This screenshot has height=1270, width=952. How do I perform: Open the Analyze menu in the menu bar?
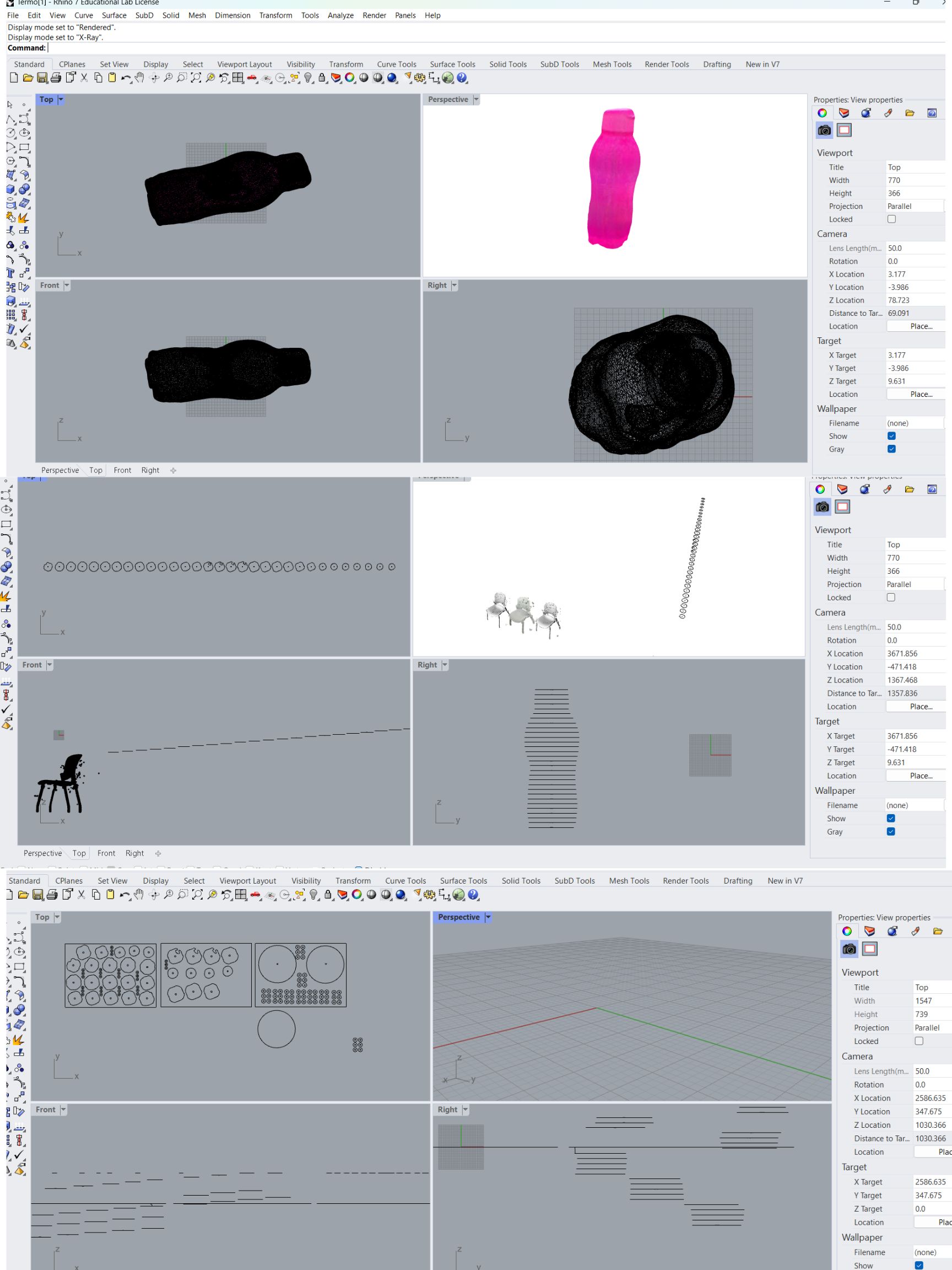coord(340,15)
